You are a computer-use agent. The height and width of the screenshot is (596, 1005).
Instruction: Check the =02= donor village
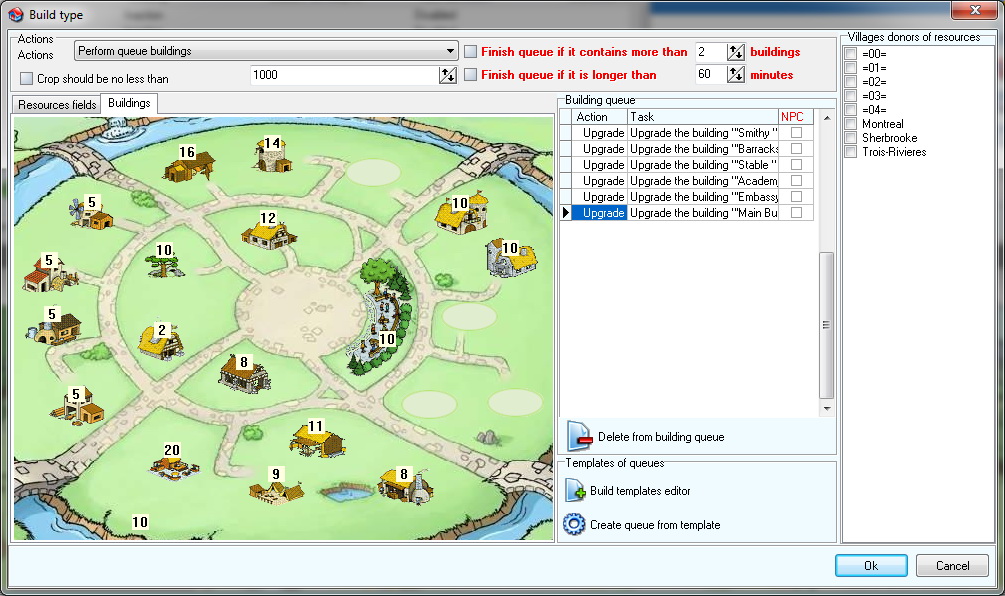click(851, 82)
